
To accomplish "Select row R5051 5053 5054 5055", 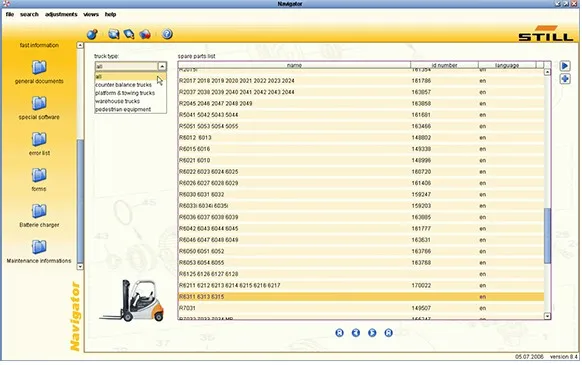I will pyautogui.click(x=361, y=126).
